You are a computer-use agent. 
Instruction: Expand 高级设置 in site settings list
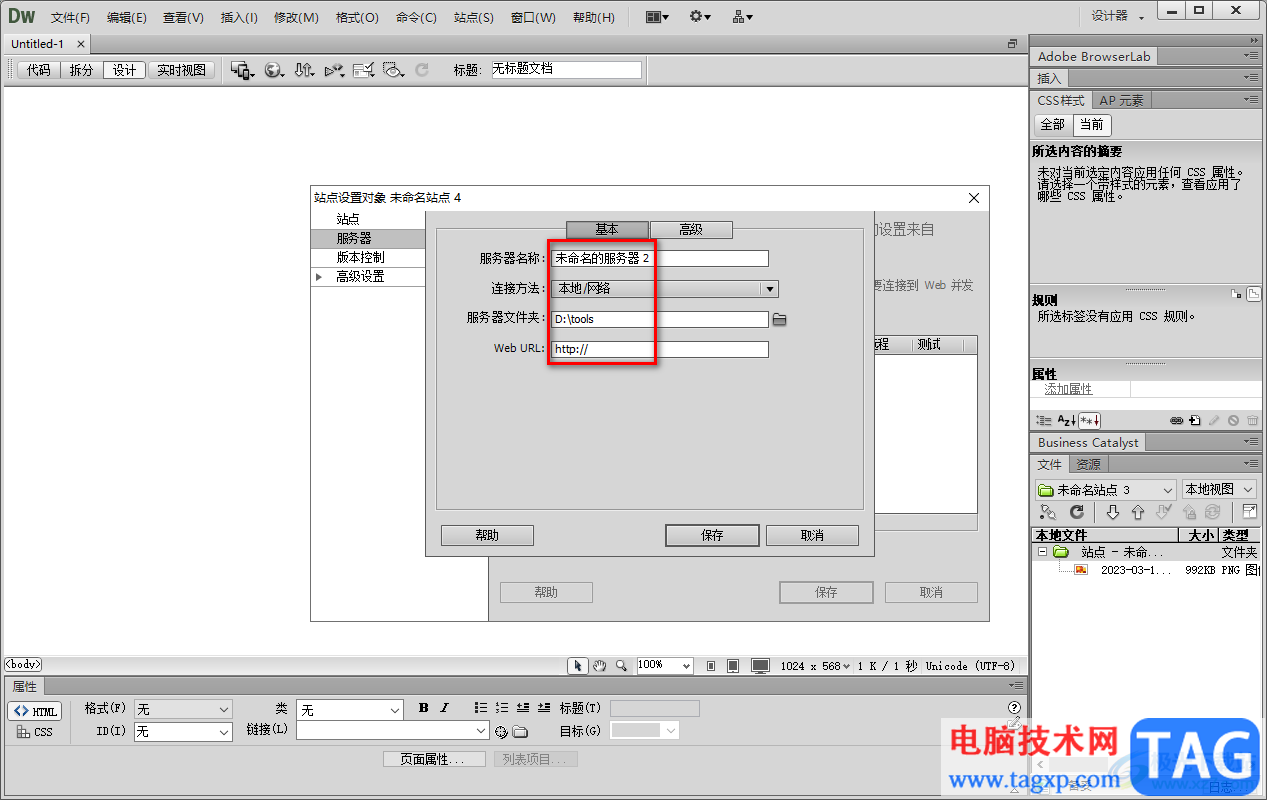pyautogui.click(x=320, y=277)
